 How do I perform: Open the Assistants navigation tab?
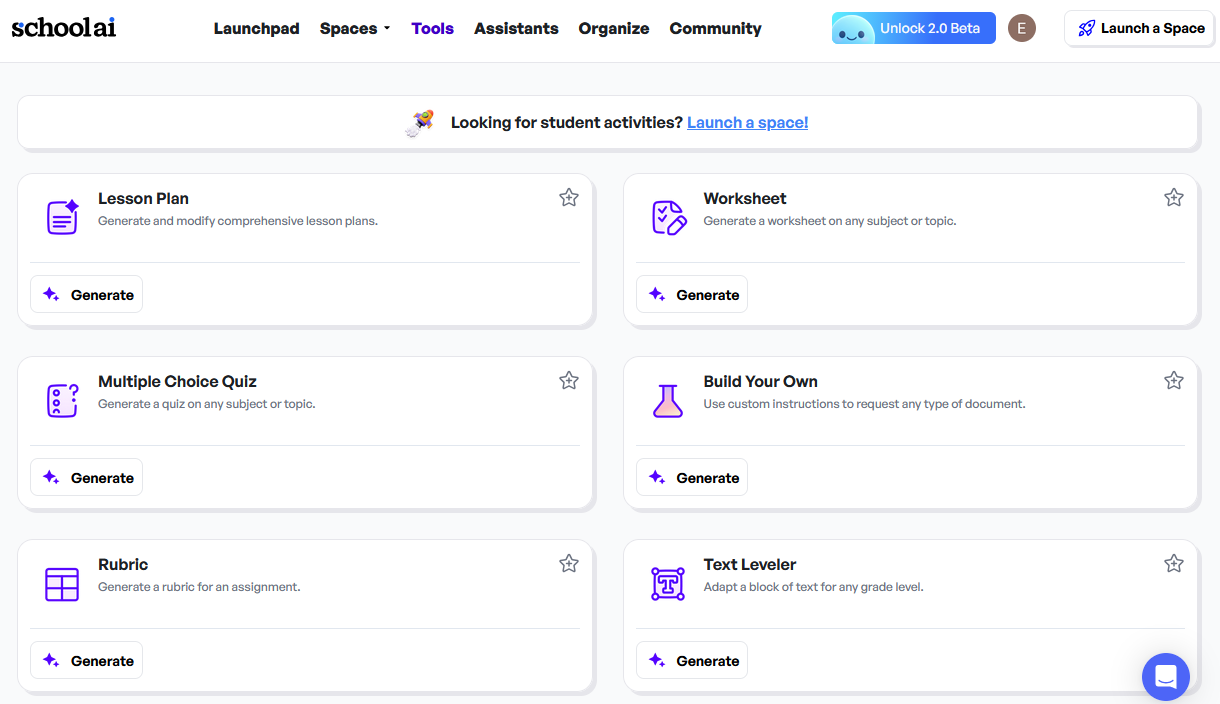[x=516, y=28]
